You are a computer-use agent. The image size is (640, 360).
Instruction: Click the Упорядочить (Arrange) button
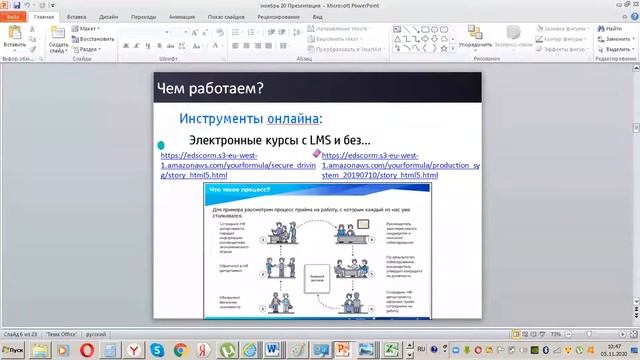point(475,37)
